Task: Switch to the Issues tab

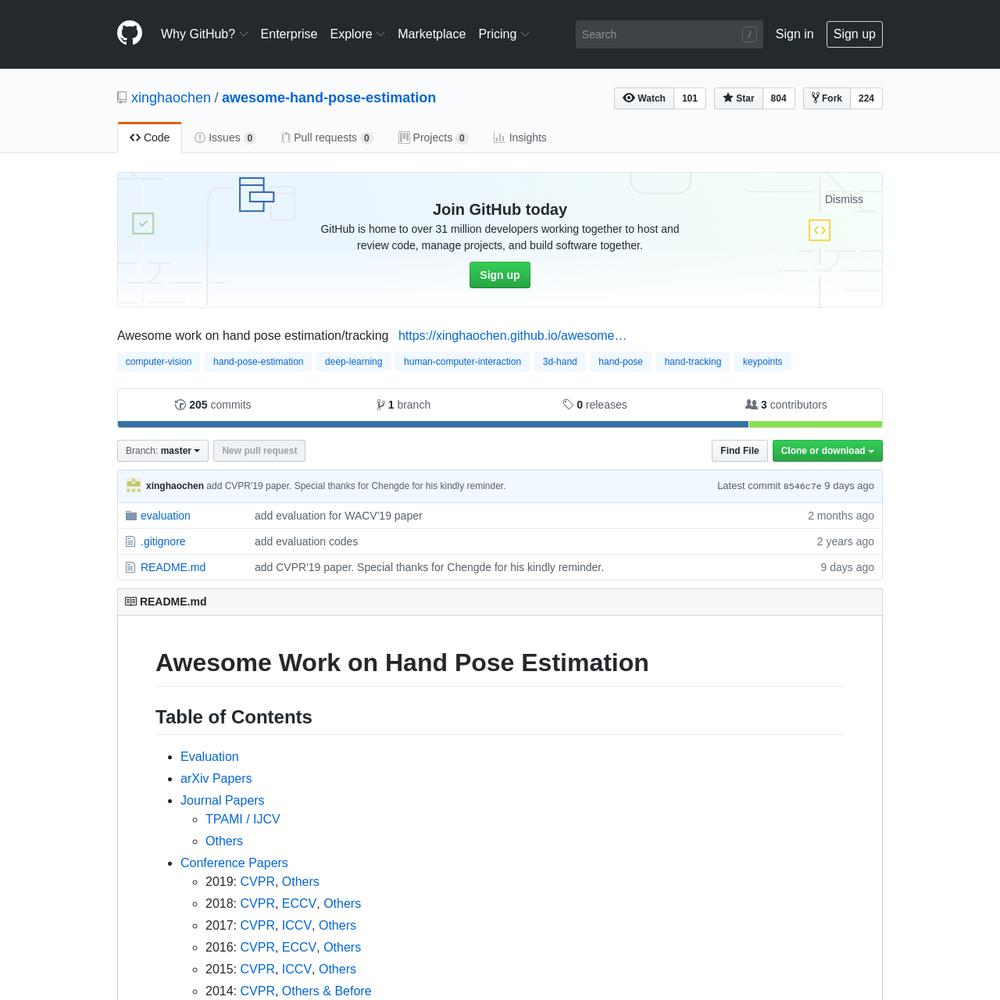Action: point(224,138)
